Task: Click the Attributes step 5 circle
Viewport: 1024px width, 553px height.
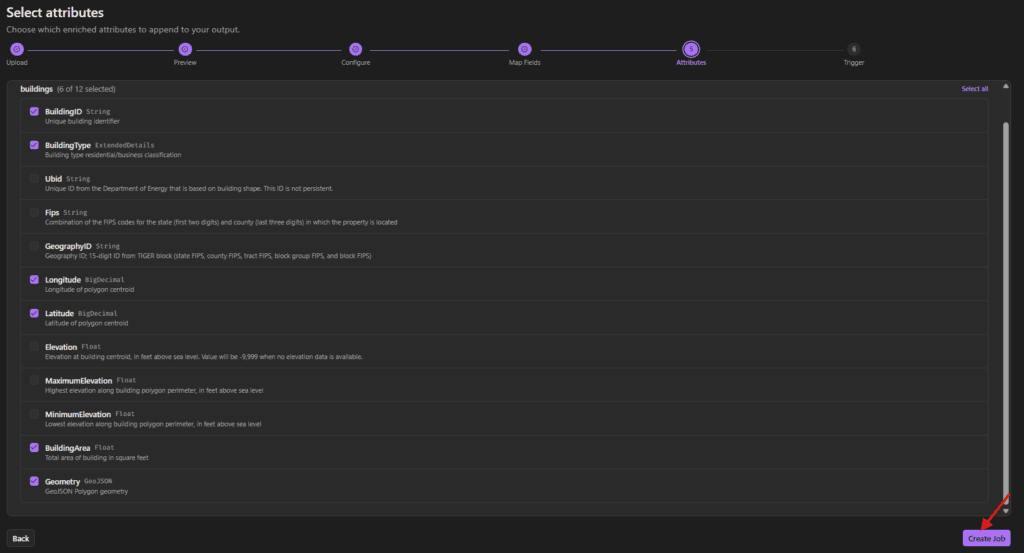Action: pyautogui.click(x=691, y=49)
